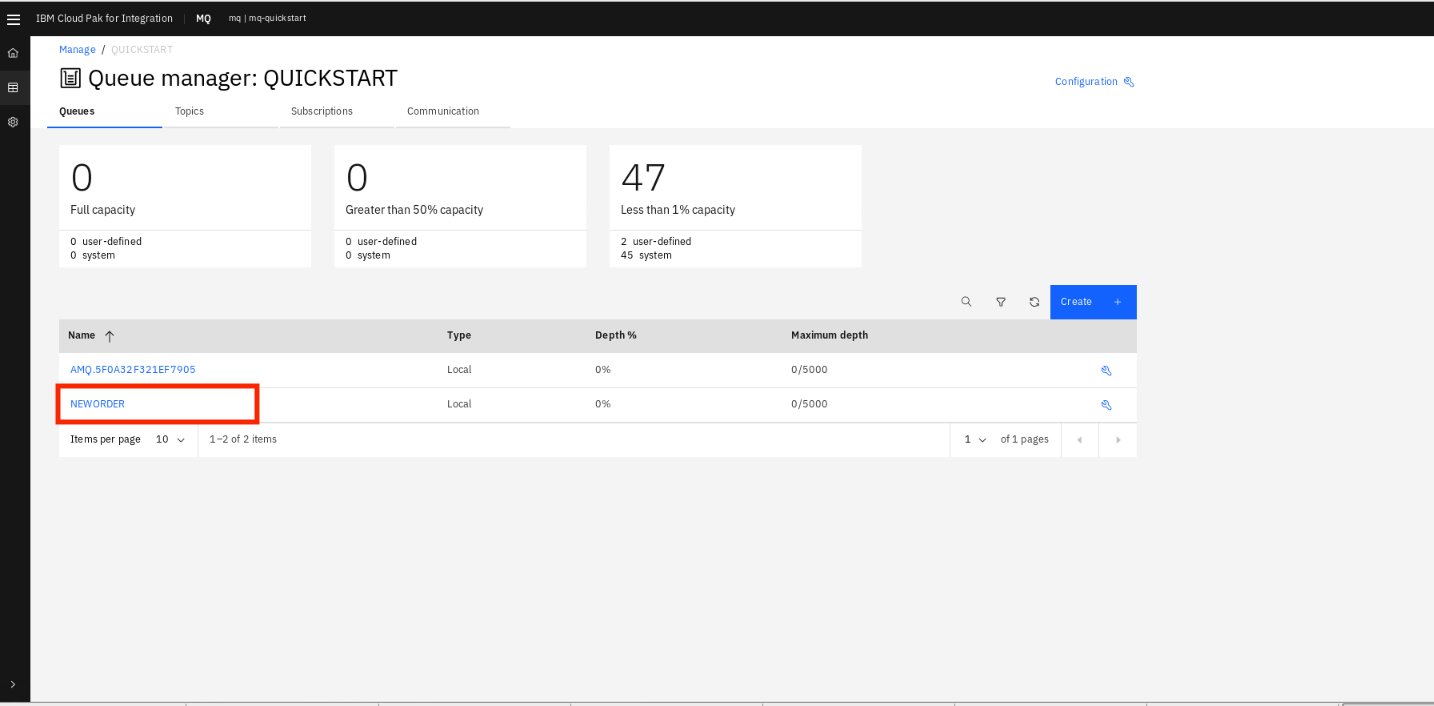Open the hamburger navigation menu

(x=14, y=18)
